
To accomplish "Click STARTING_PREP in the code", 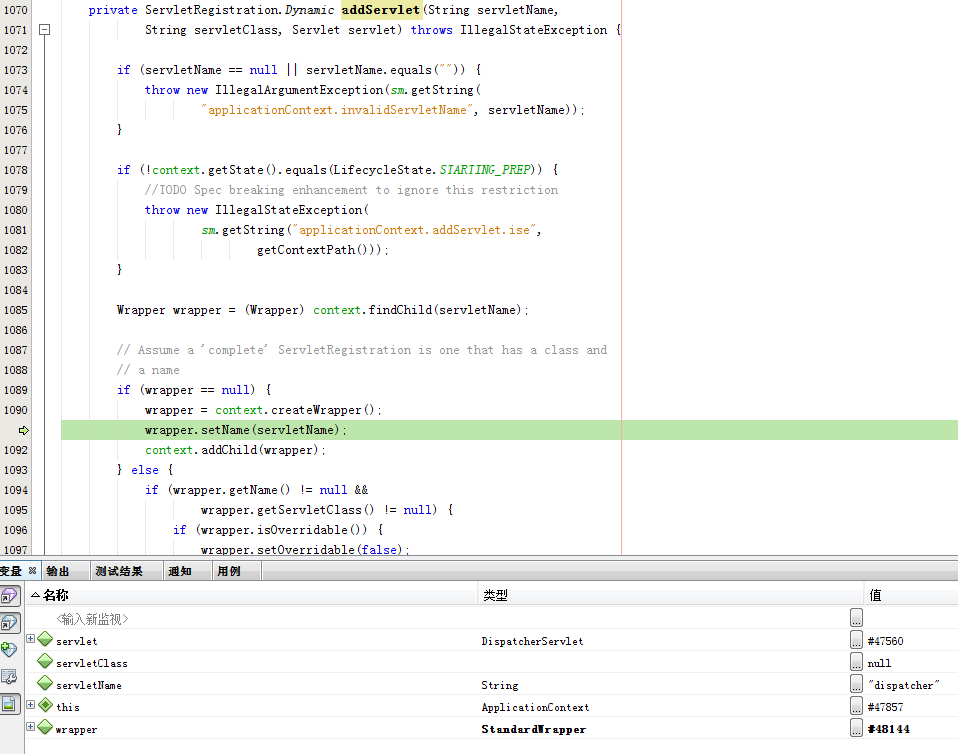I will 485,170.
